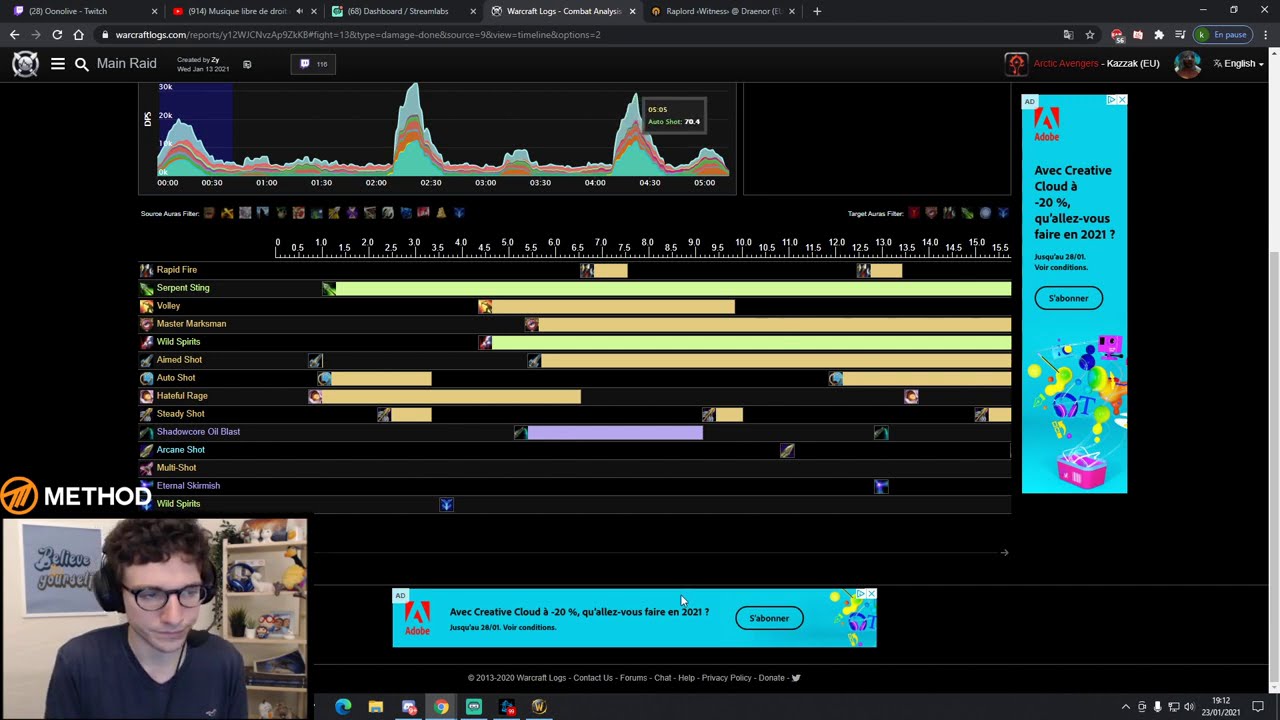
Task: Click the Auto Shot spell icon
Action: (x=147, y=378)
